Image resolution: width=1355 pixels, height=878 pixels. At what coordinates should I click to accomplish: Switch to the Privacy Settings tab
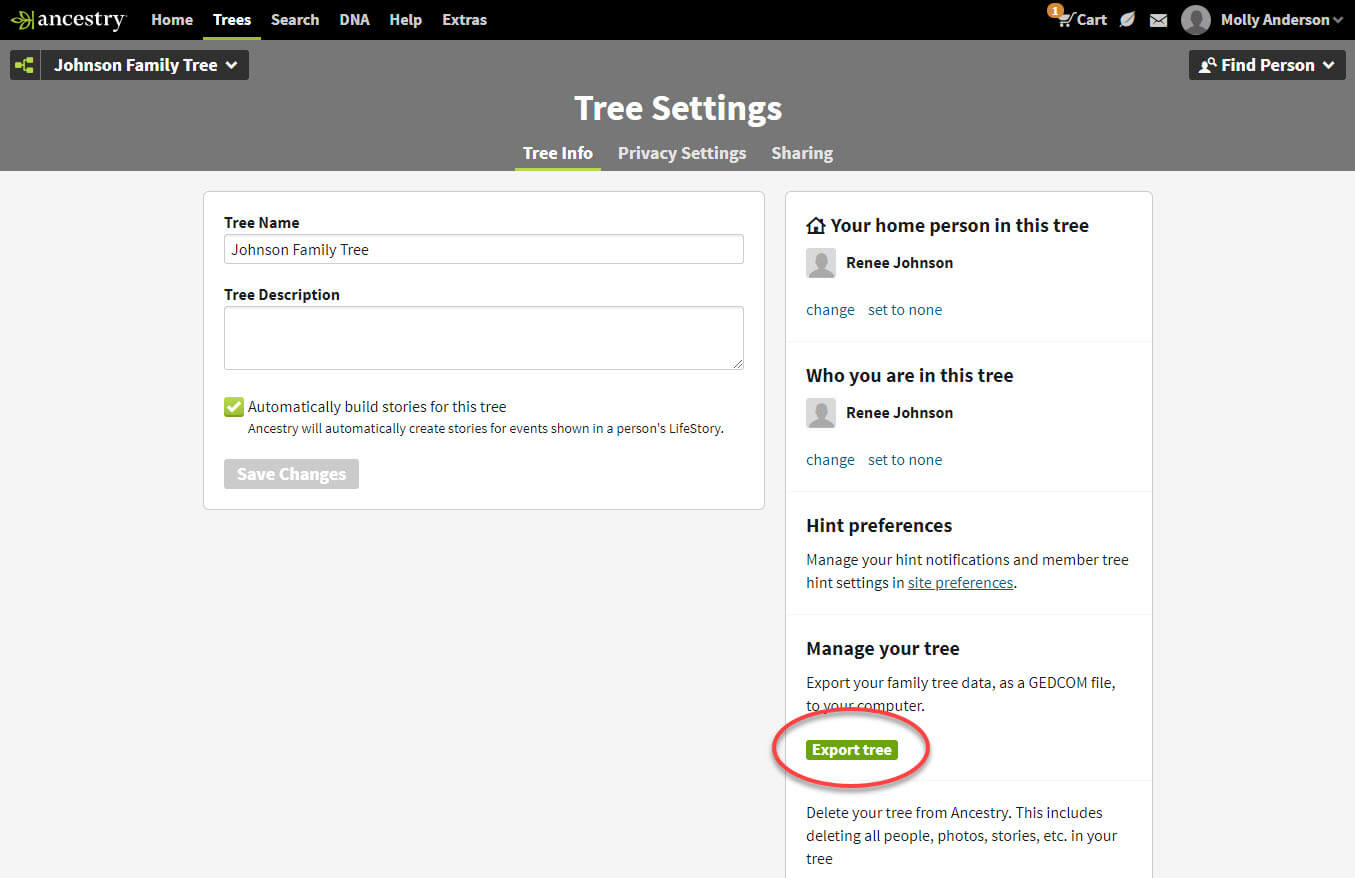tap(682, 153)
